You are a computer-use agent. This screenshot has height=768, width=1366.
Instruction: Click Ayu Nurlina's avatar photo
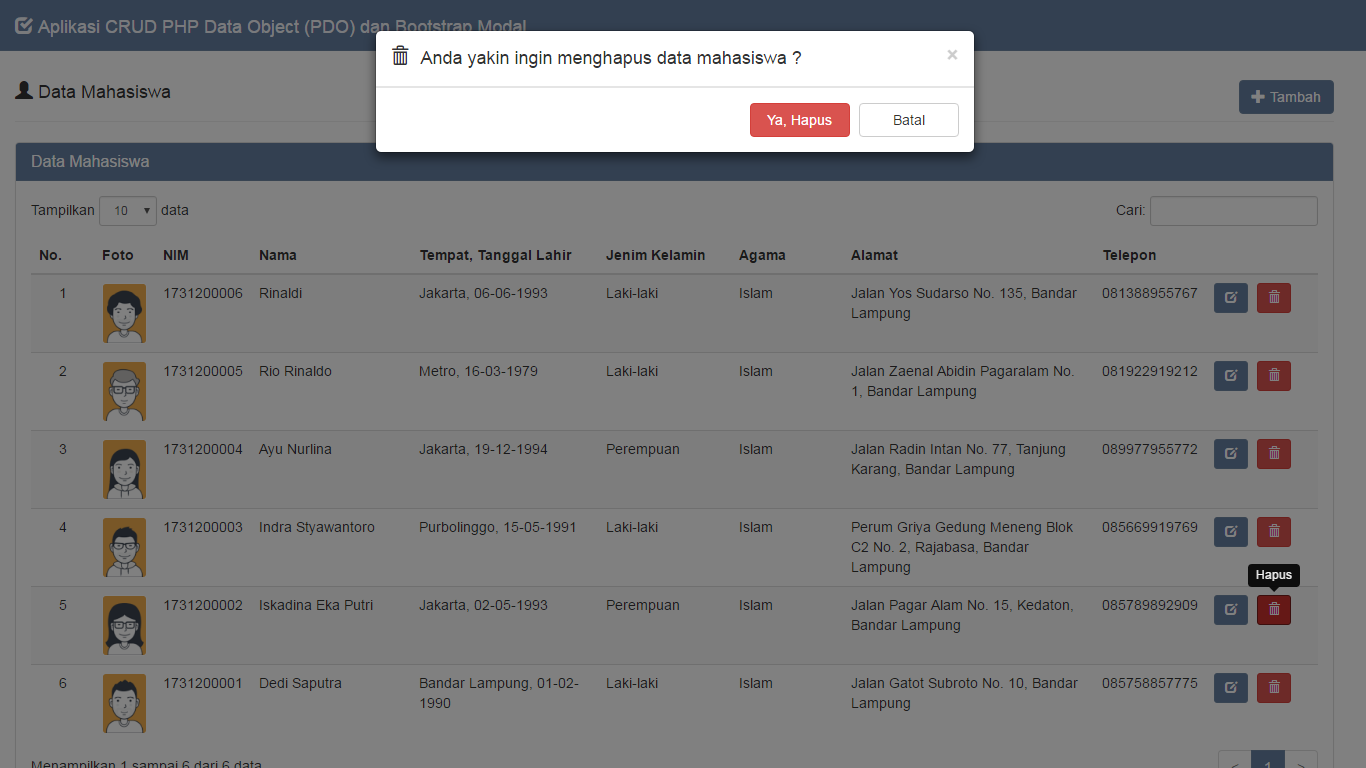(124, 469)
